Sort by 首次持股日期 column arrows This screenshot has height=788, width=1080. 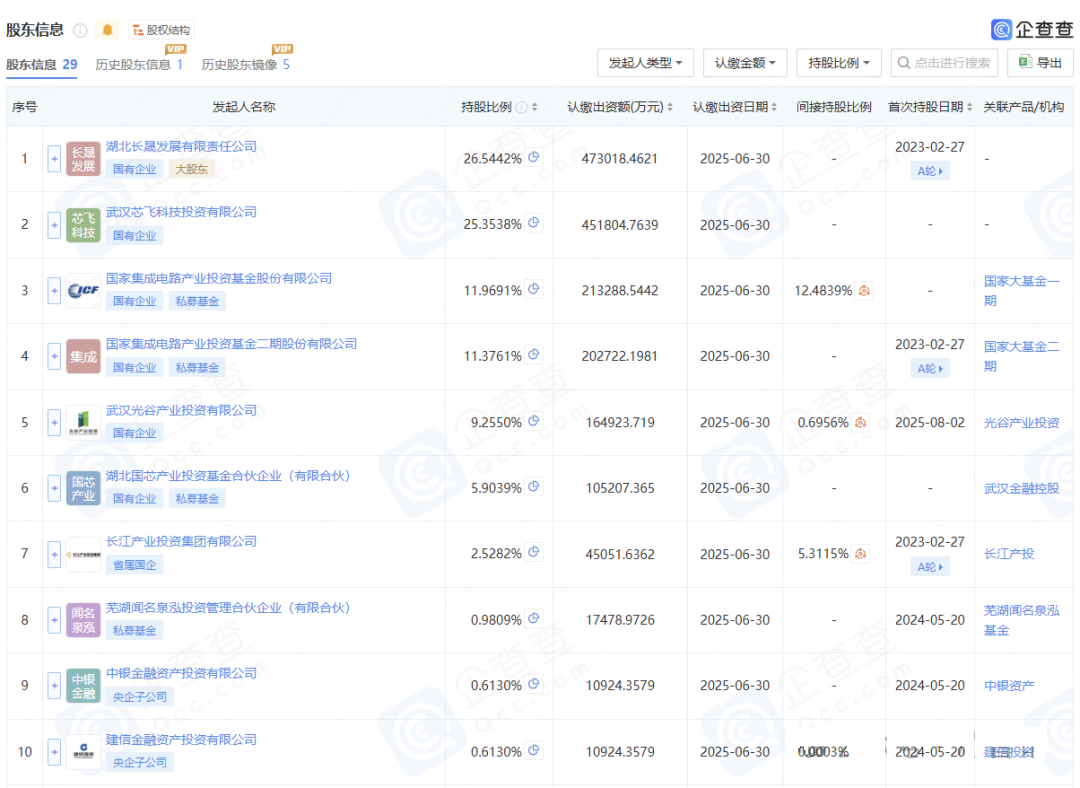[970, 107]
